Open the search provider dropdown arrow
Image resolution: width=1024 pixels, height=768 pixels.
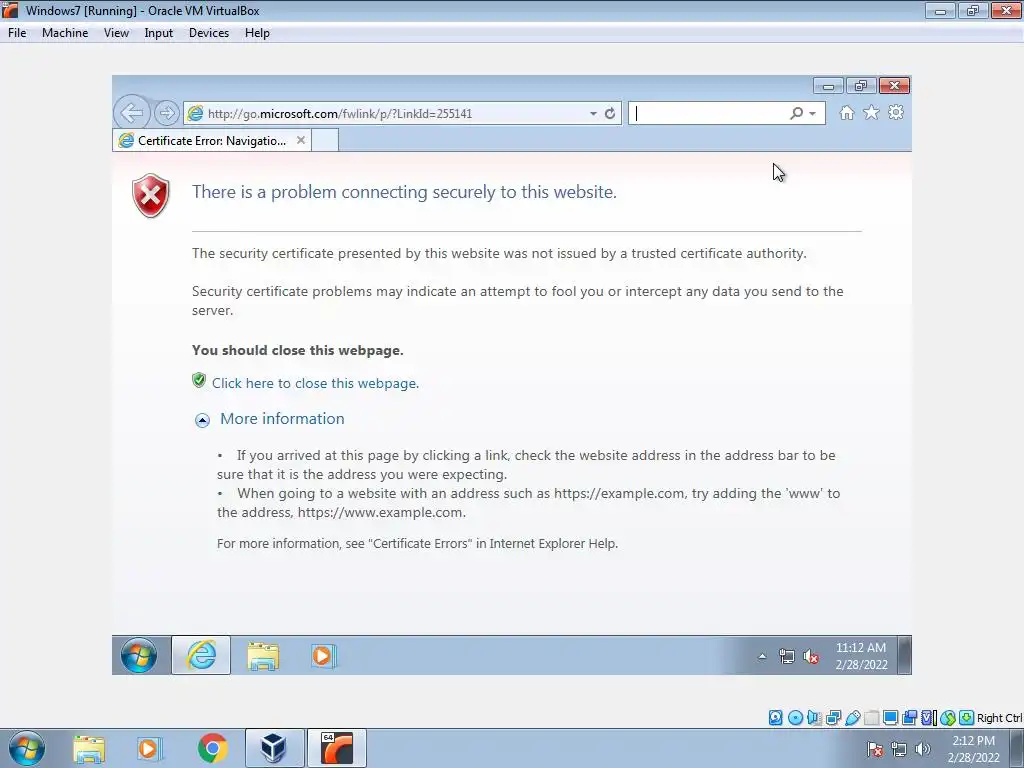pyautogui.click(x=812, y=113)
